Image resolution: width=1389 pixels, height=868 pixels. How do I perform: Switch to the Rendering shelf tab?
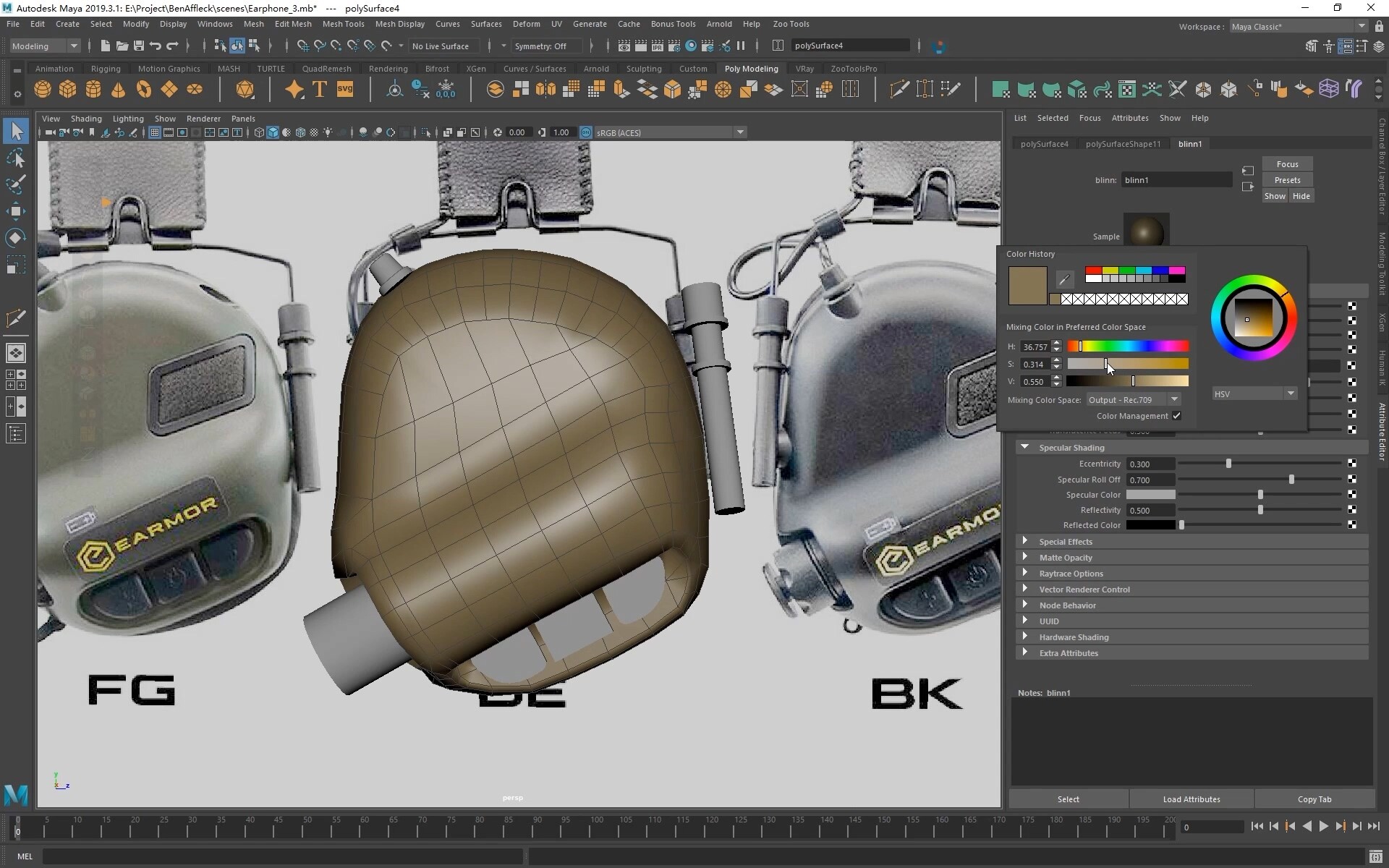pyautogui.click(x=388, y=68)
